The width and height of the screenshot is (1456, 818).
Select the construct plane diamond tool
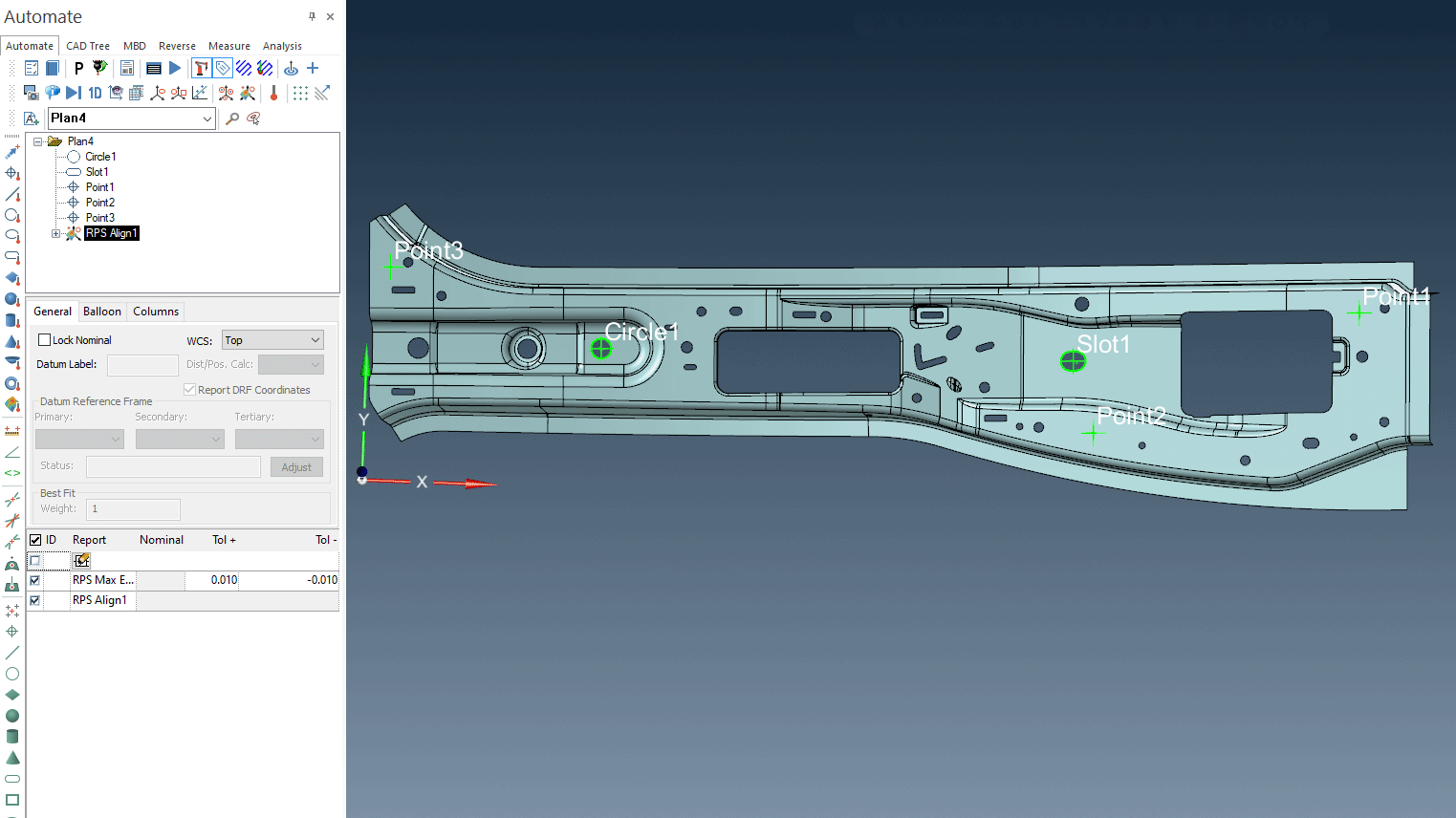[12, 695]
